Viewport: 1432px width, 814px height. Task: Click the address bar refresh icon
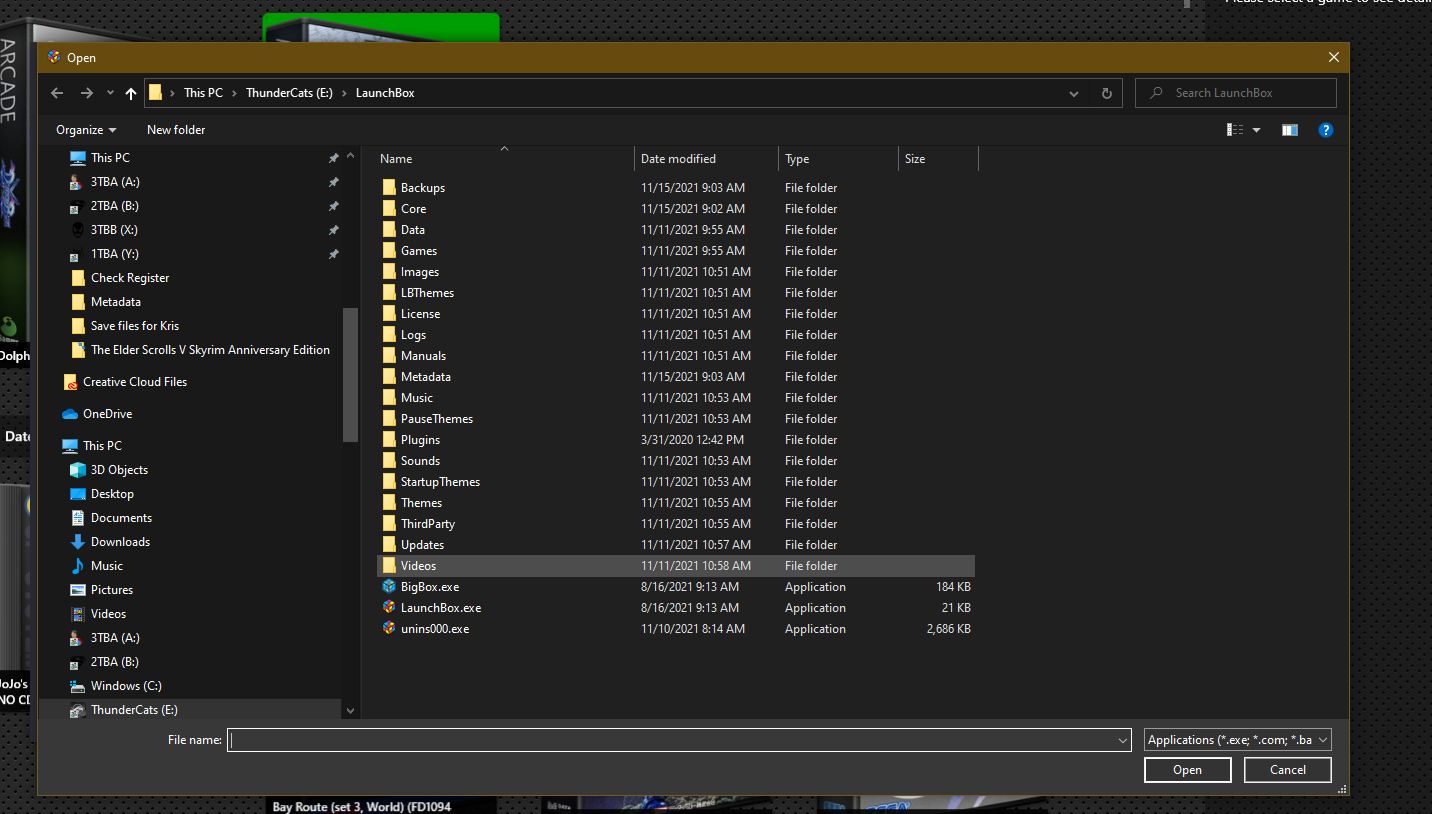coord(1106,93)
